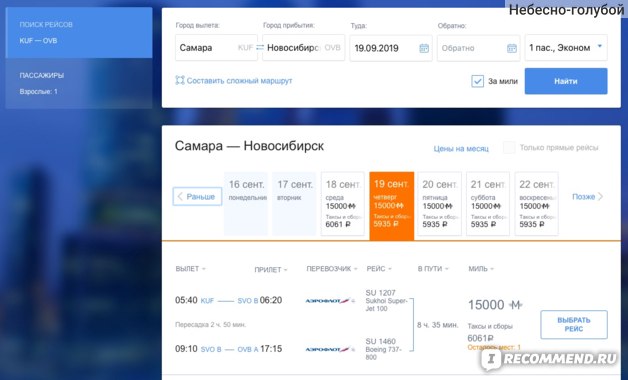
Task: Open Цены на месяц link
Action: pyautogui.click(x=461, y=149)
